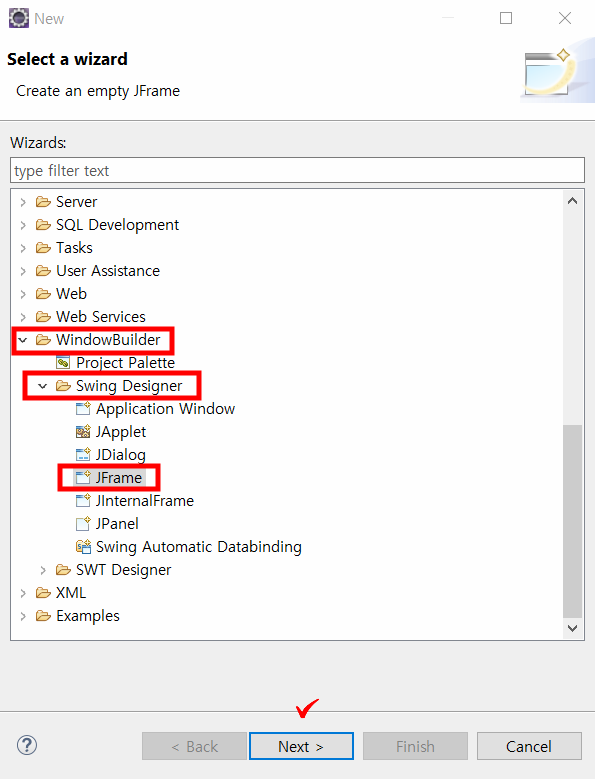Image resolution: width=595 pixels, height=779 pixels.
Task: Select the User Assistance label
Action: pos(108,271)
